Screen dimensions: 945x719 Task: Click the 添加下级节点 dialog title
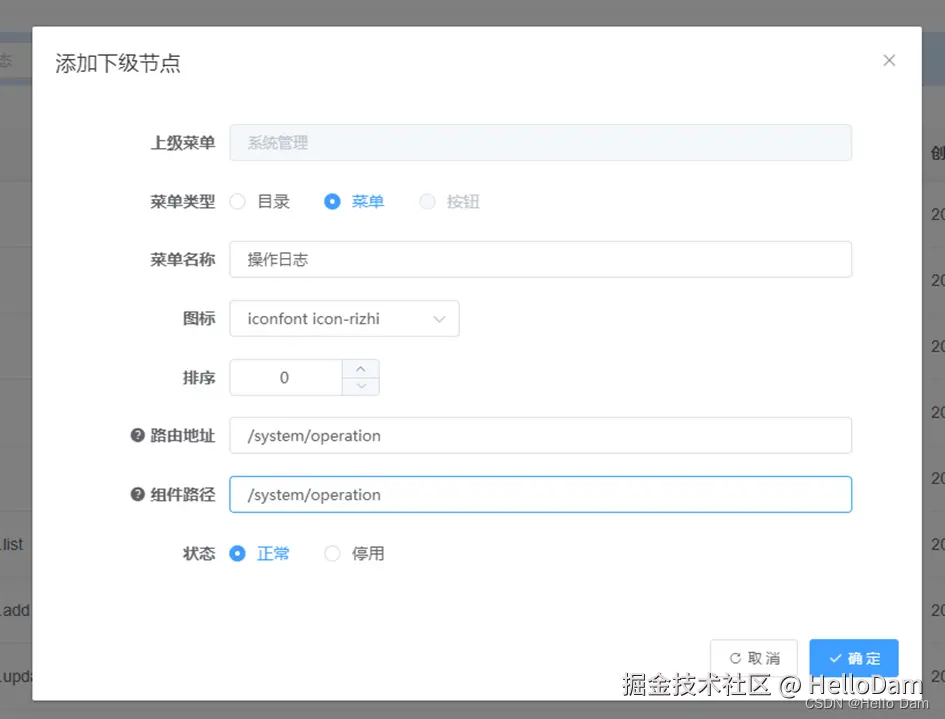117,62
